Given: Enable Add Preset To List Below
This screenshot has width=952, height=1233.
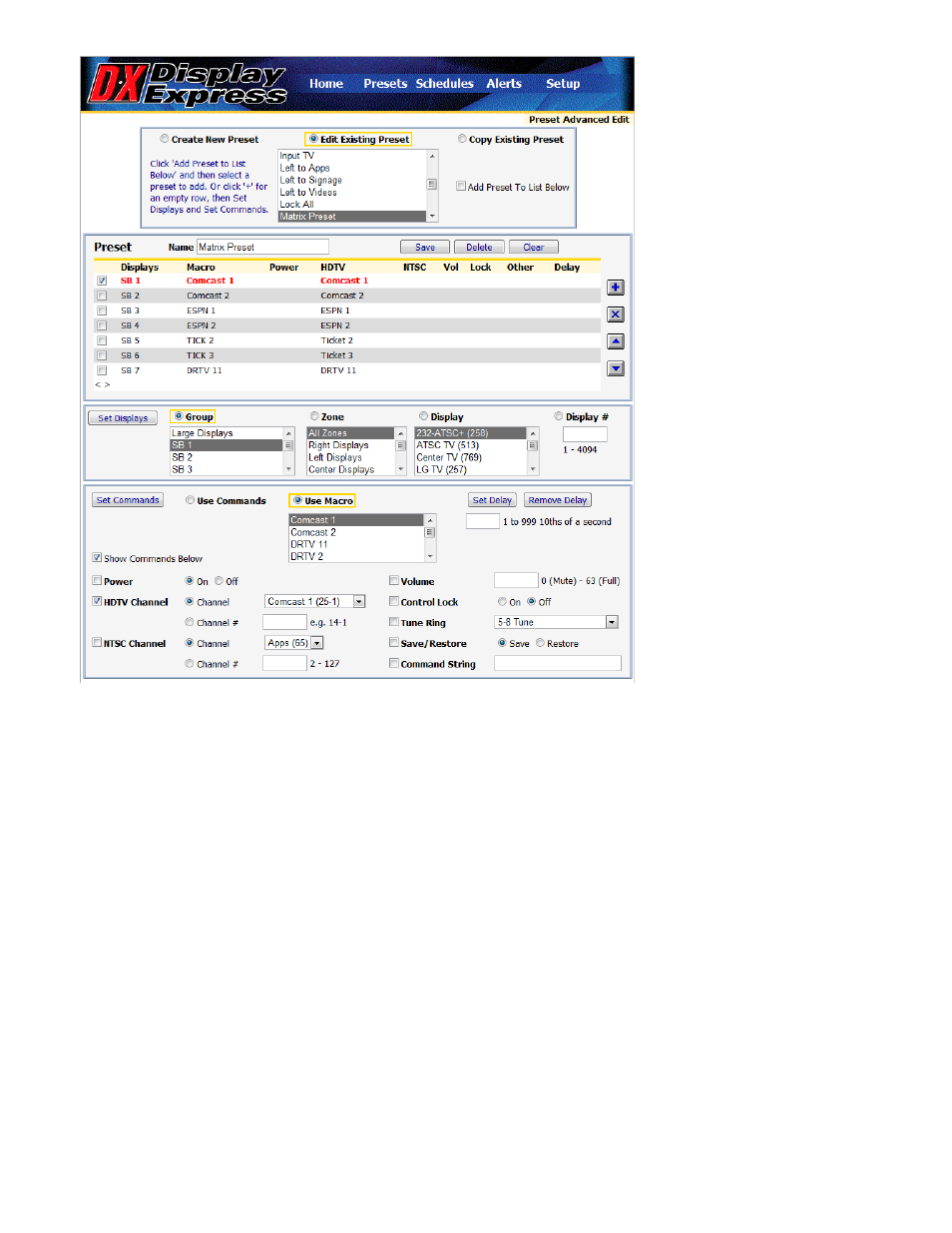Looking at the screenshot, I should point(461,186).
